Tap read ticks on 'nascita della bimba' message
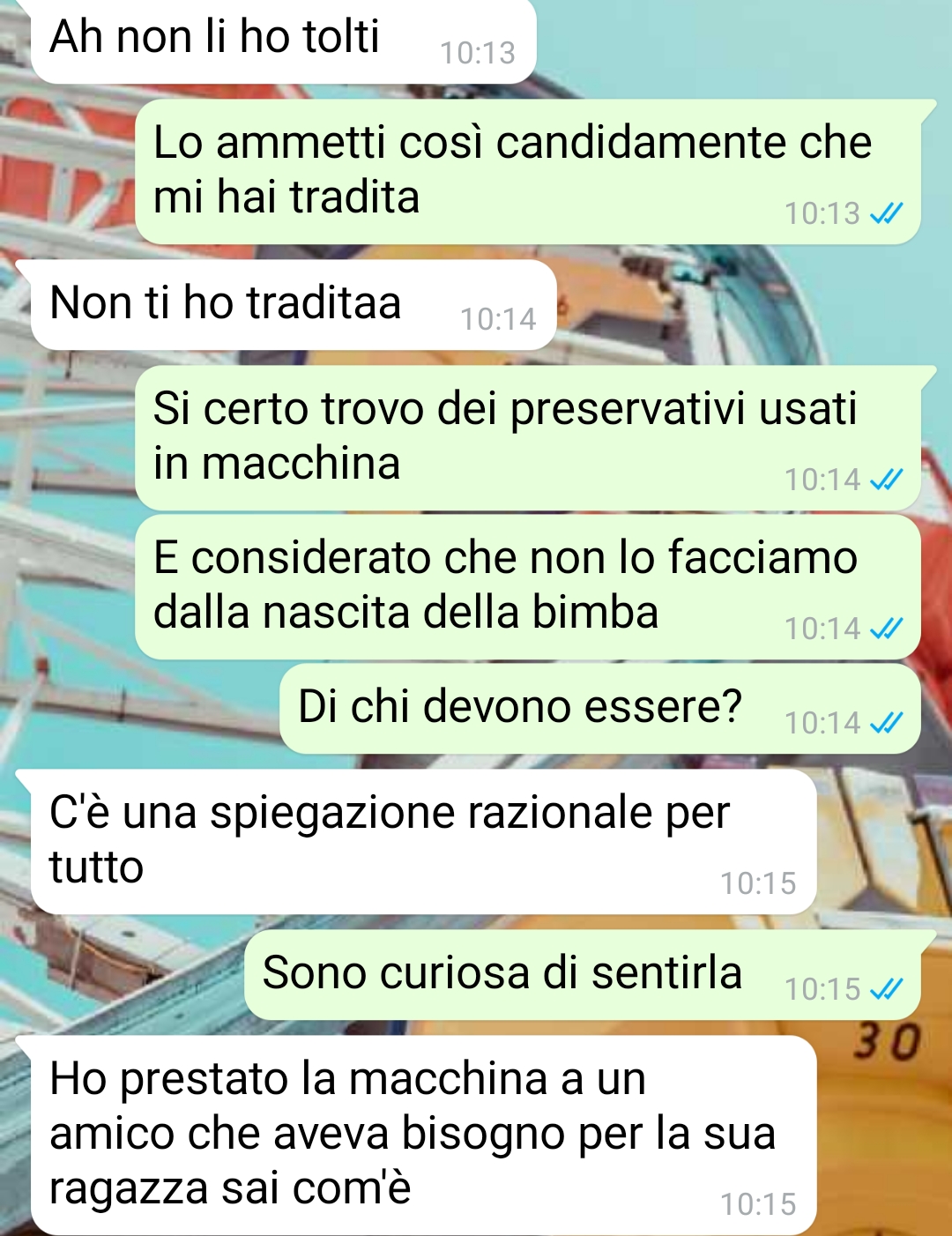Viewport: 952px width, 1236px height. (x=886, y=629)
